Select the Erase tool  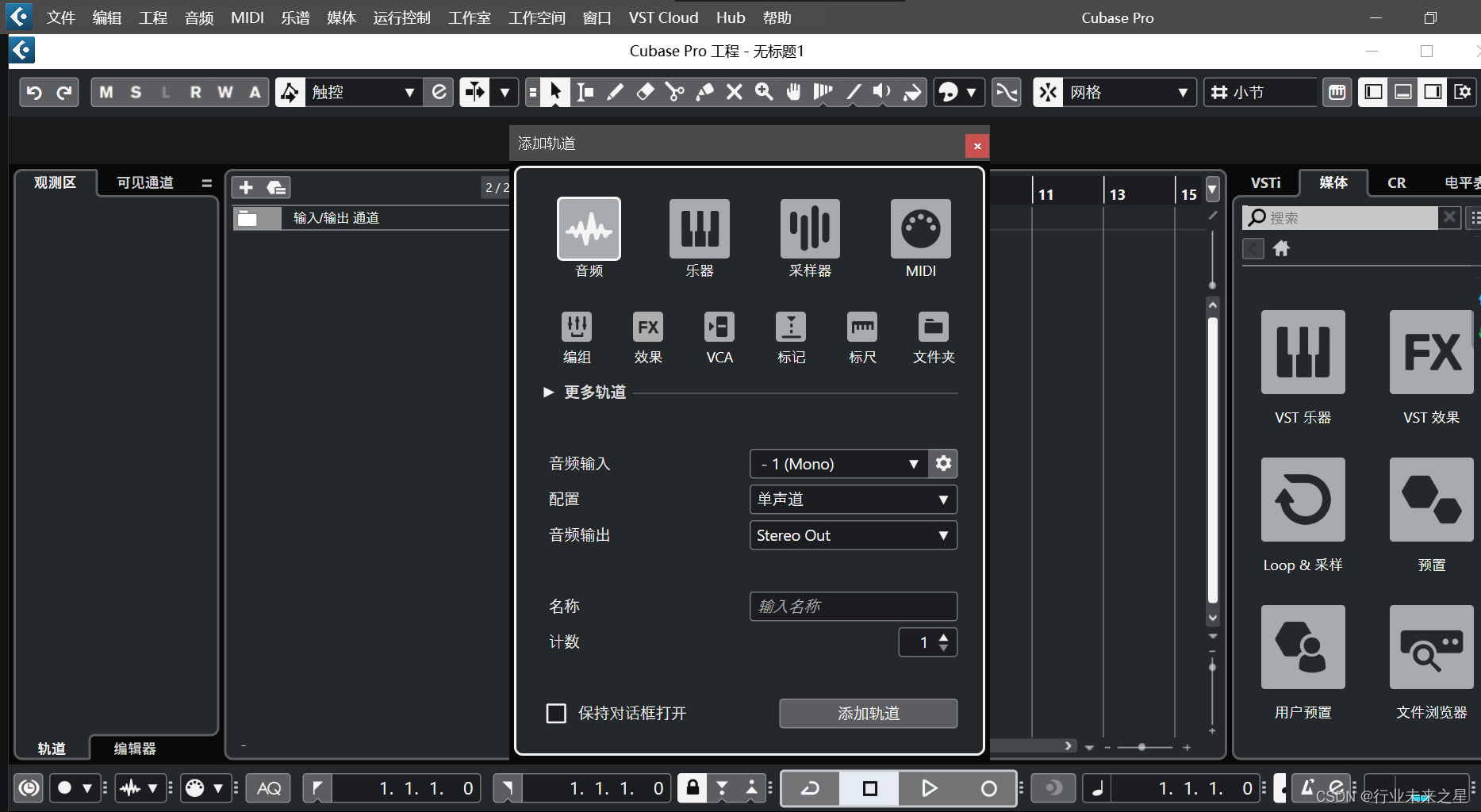(645, 92)
